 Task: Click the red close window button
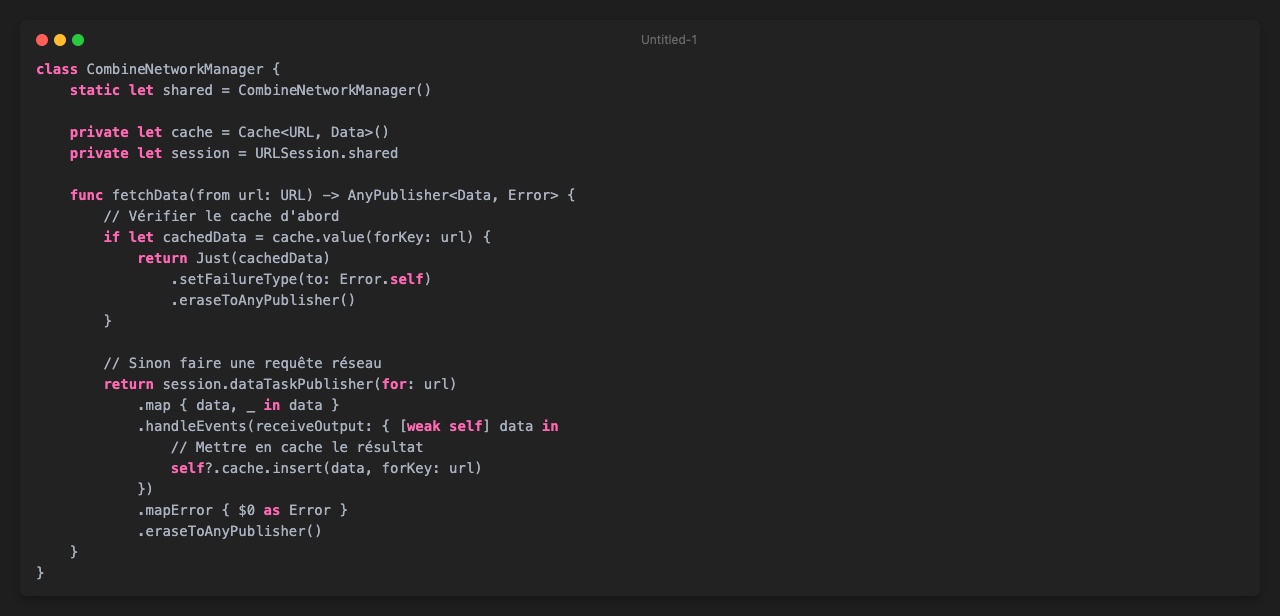(42, 40)
